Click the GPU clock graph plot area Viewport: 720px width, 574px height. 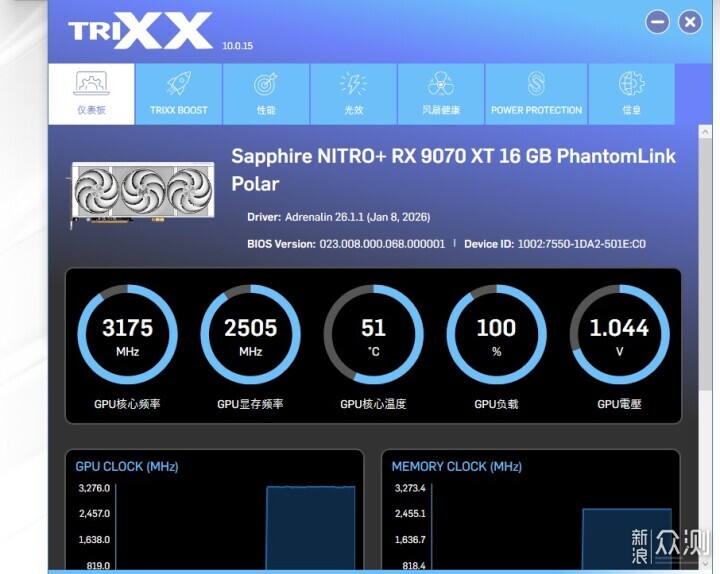(x=236, y=527)
